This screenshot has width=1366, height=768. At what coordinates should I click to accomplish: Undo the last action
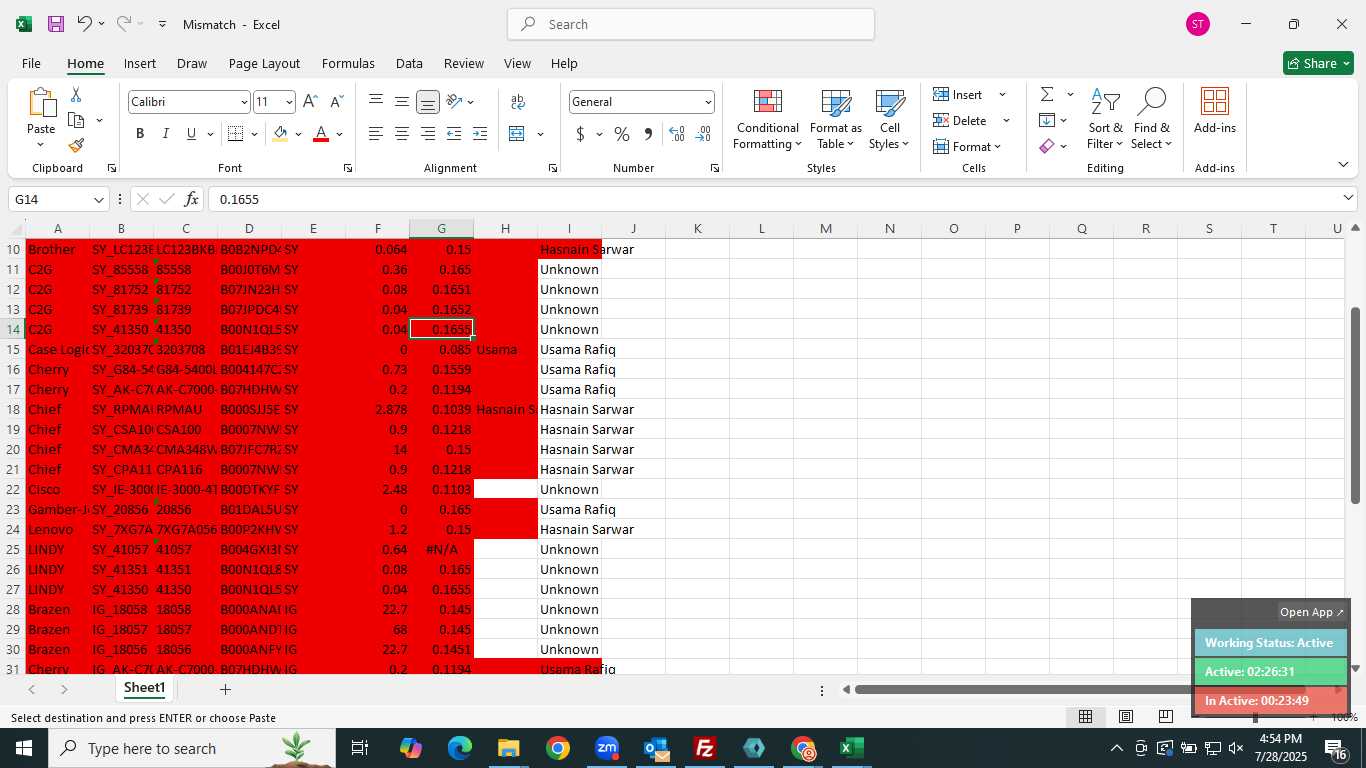pyautogui.click(x=84, y=24)
